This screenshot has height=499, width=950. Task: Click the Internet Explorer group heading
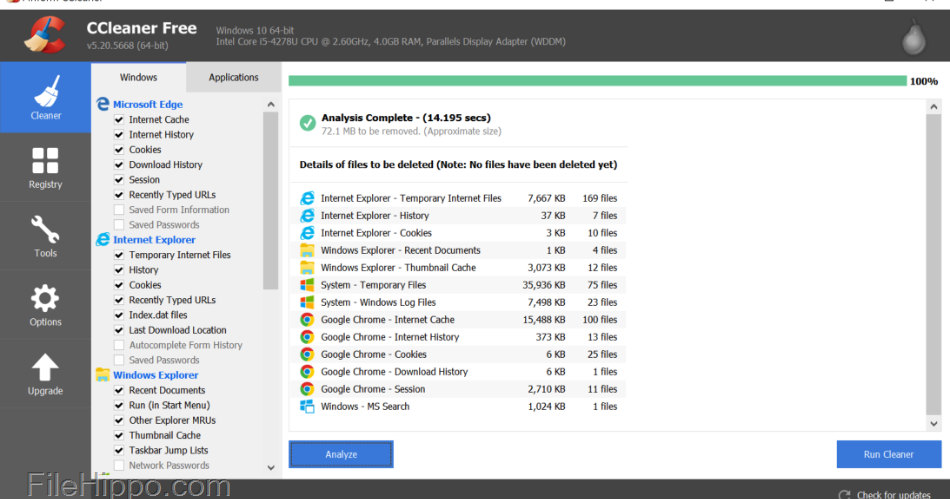coord(154,240)
